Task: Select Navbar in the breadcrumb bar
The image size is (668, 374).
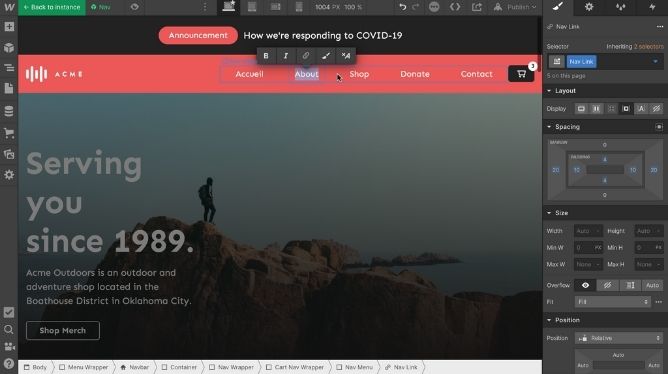Action: (x=135, y=367)
